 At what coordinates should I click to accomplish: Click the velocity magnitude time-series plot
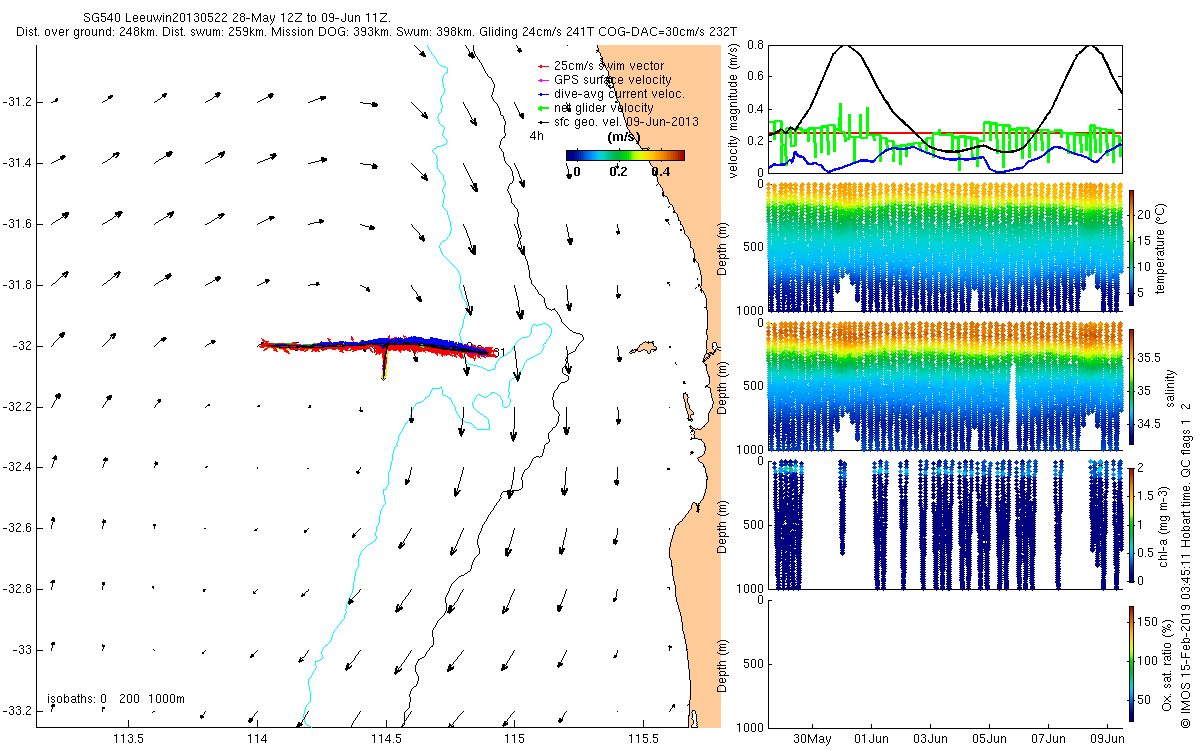(x=945, y=108)
